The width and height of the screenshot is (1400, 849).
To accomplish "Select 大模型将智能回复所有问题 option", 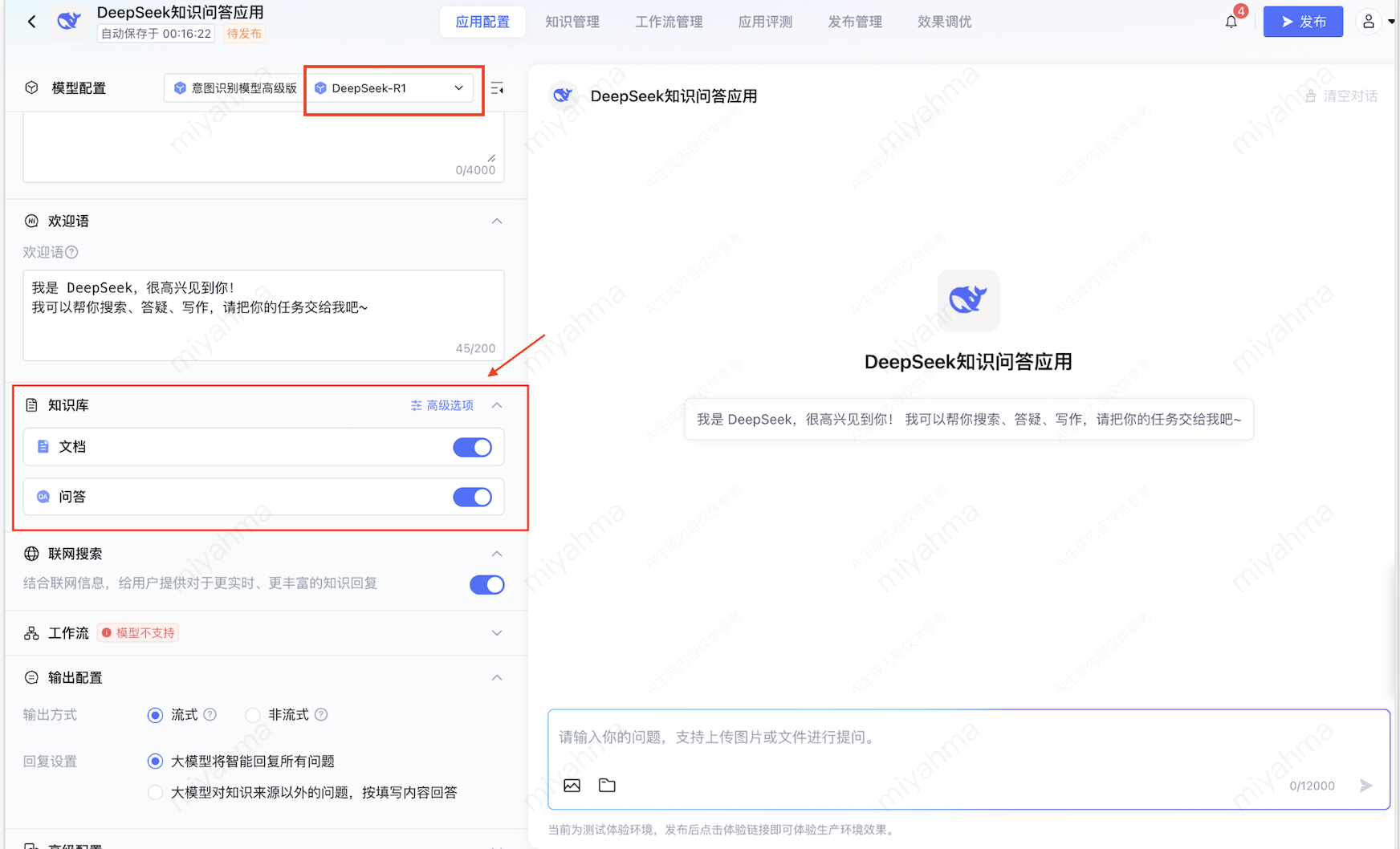I will click(x=155, y=761).
